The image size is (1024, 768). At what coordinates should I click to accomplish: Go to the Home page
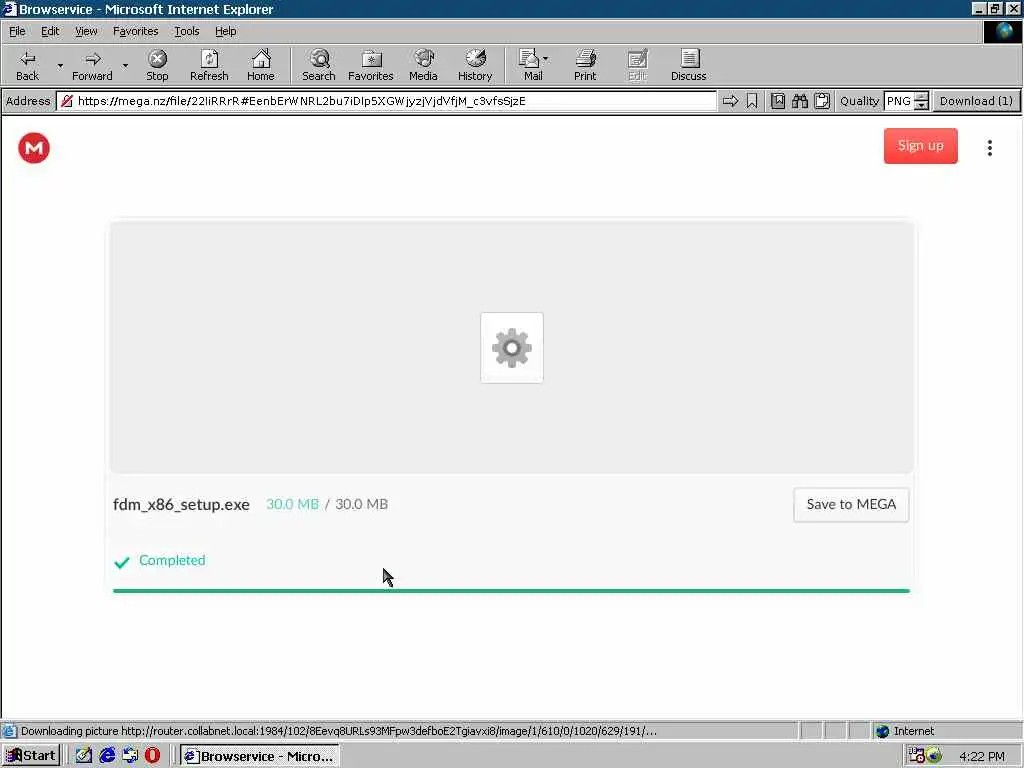click(x=261, y=65)
